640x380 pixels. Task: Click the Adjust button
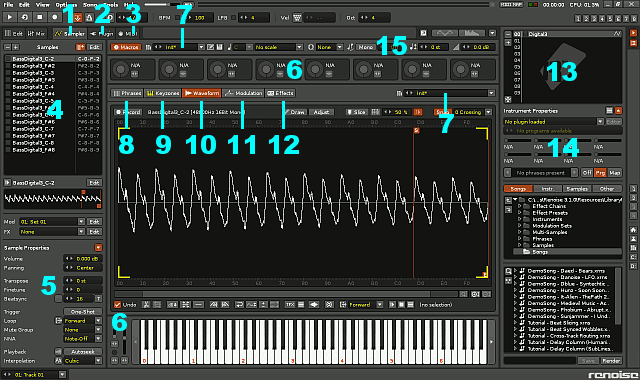pos(322,112)
